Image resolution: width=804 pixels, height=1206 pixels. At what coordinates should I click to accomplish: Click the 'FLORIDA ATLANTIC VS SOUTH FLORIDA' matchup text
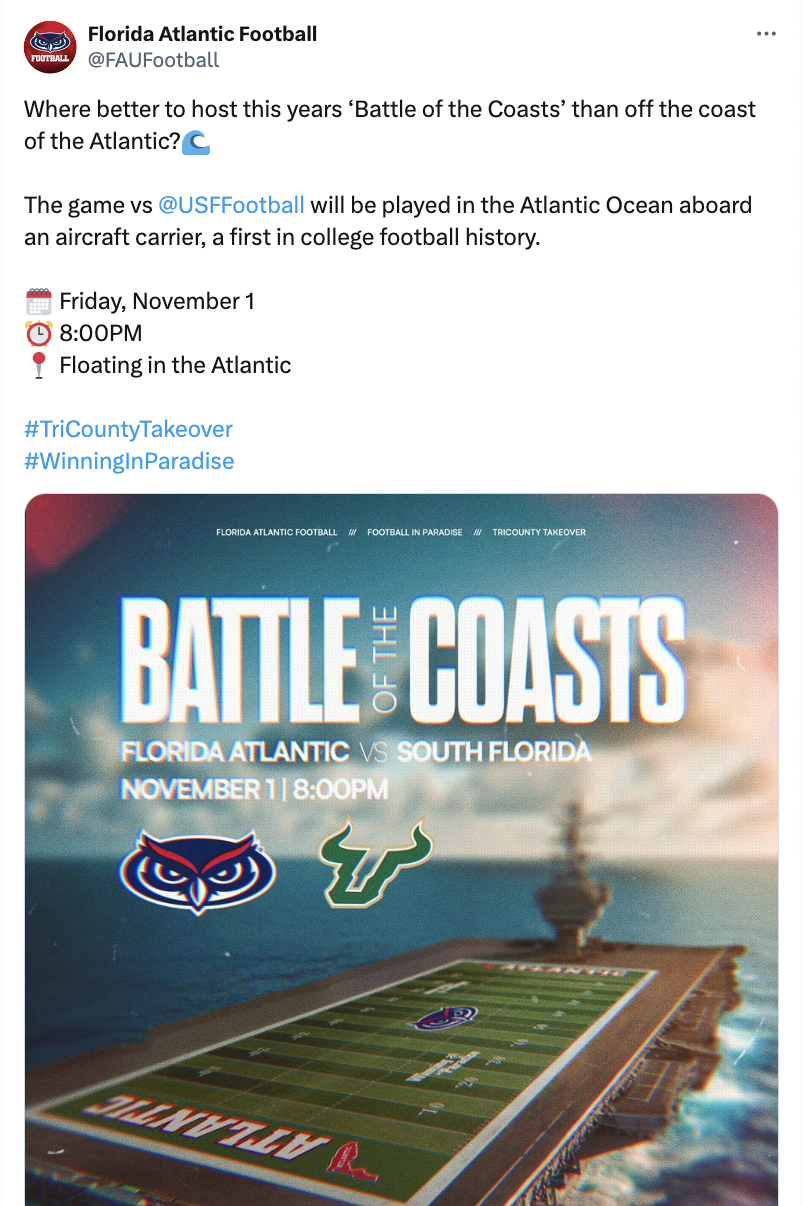point(356,751)
